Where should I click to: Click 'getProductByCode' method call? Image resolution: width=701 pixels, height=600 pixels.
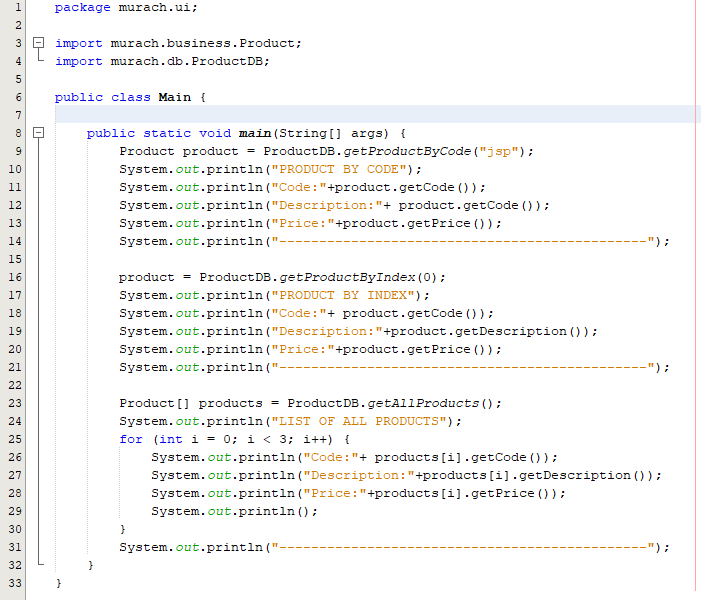coord(407,152)
